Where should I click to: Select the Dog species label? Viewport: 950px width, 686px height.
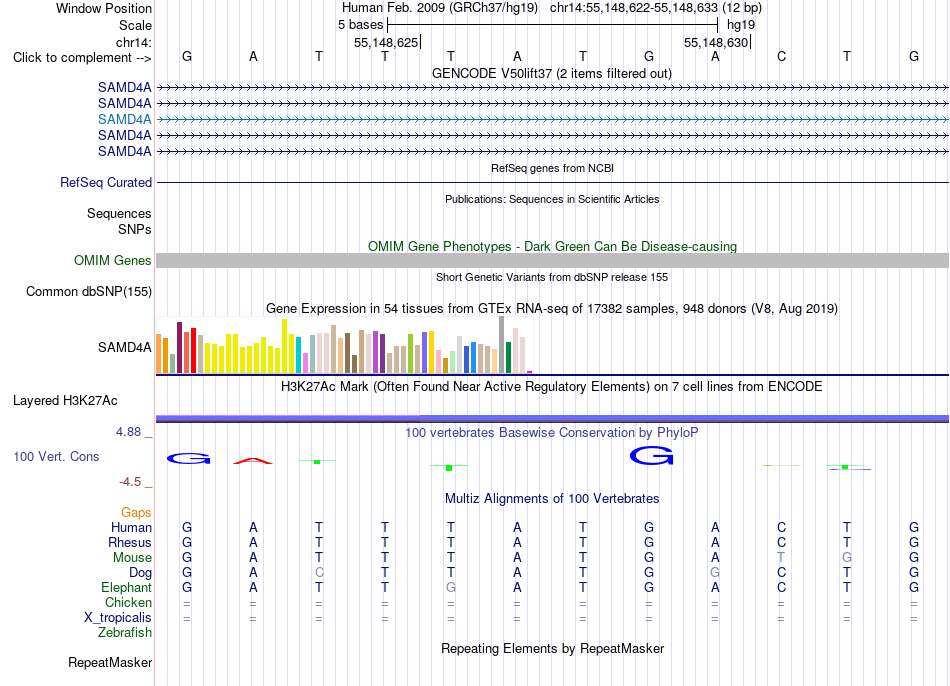(x=140, y=573)
